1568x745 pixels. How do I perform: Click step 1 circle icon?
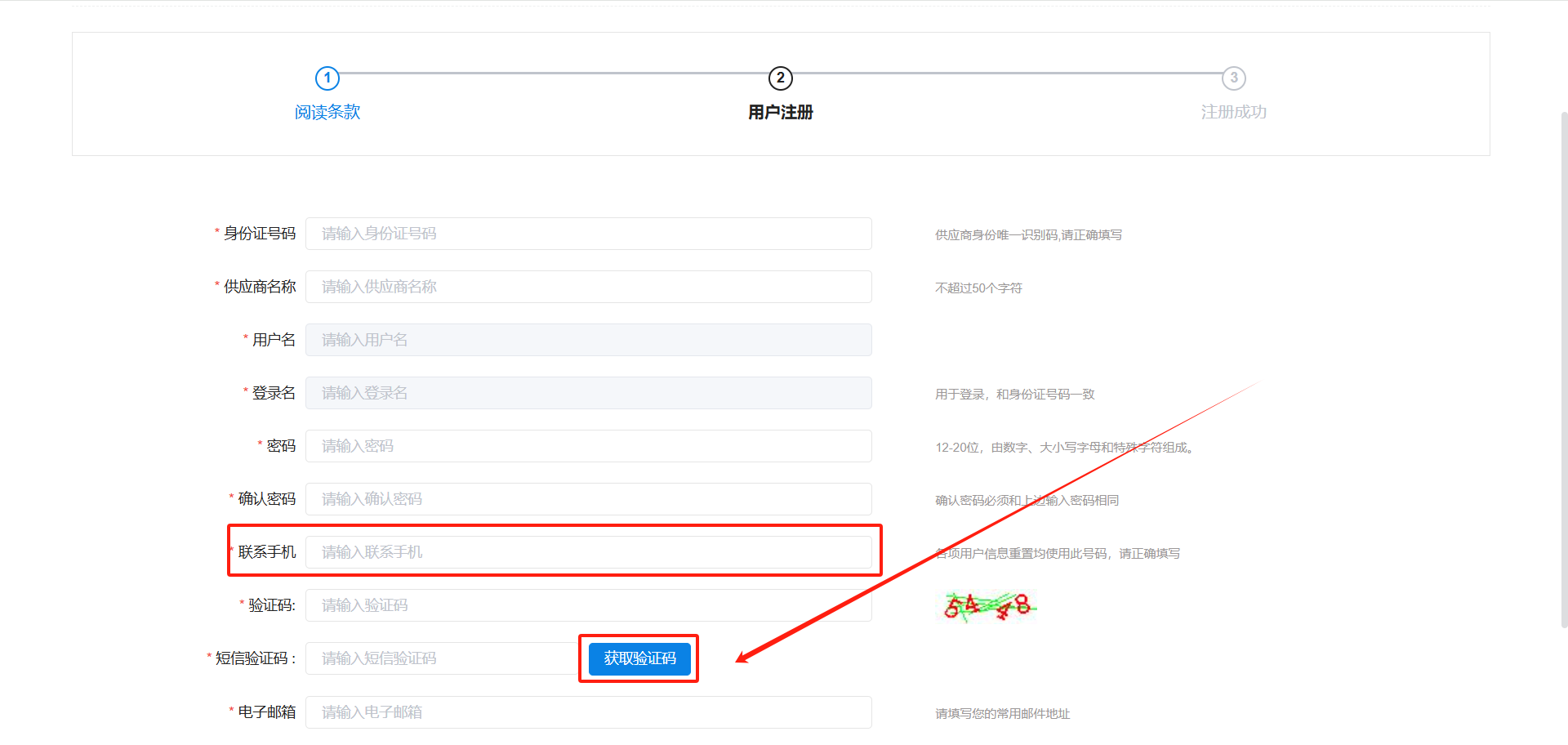tap(327, 78)
